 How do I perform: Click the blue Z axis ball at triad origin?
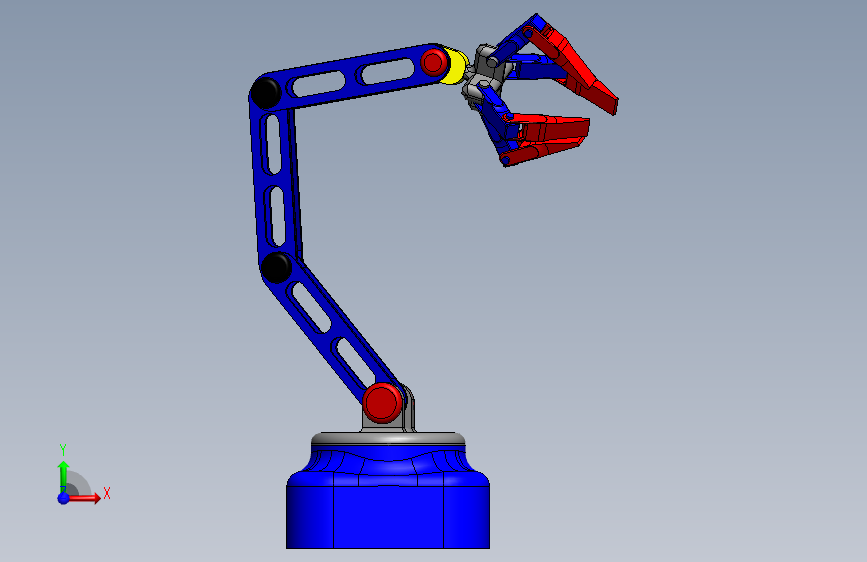point(64,498)
